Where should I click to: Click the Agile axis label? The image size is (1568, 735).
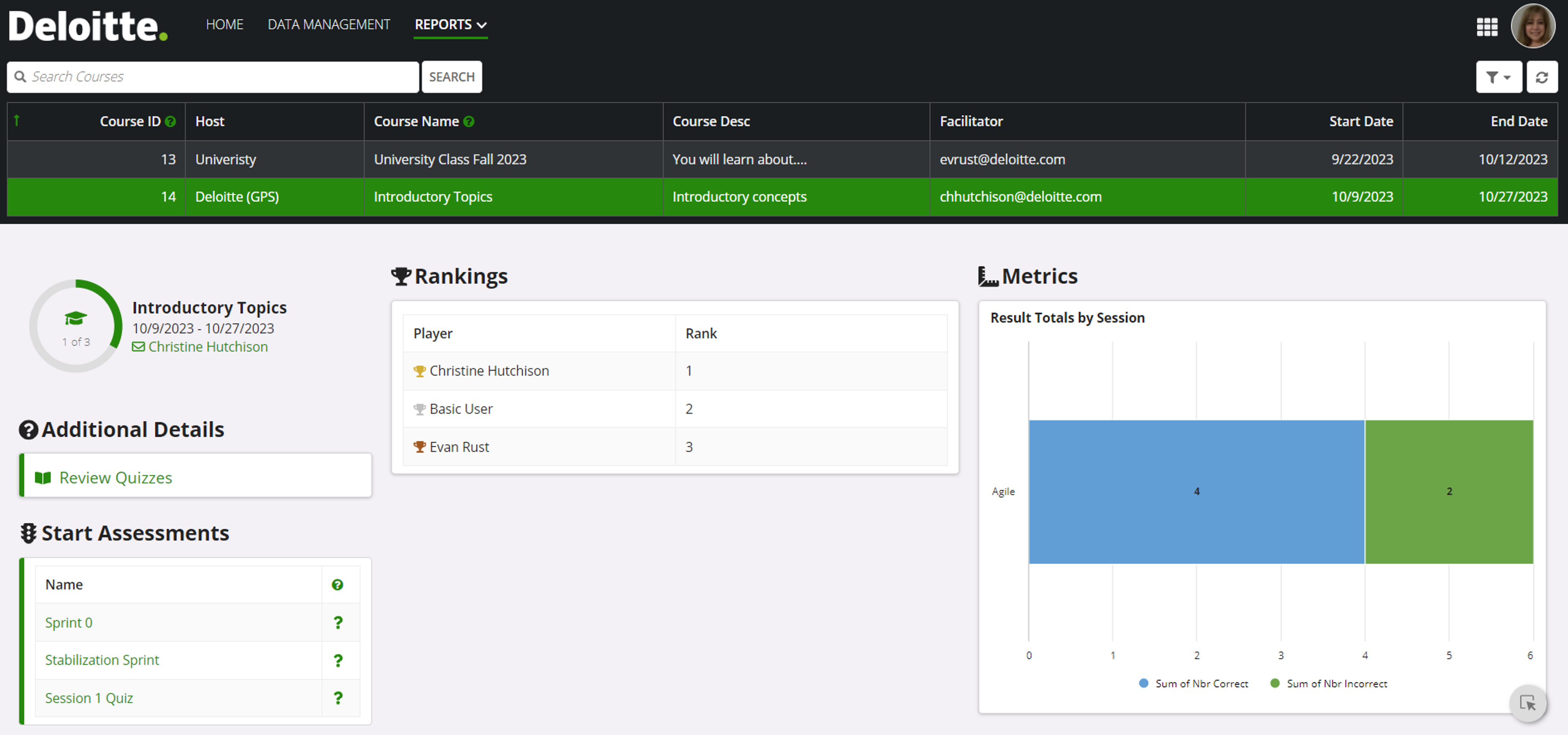pos(1003,491)
